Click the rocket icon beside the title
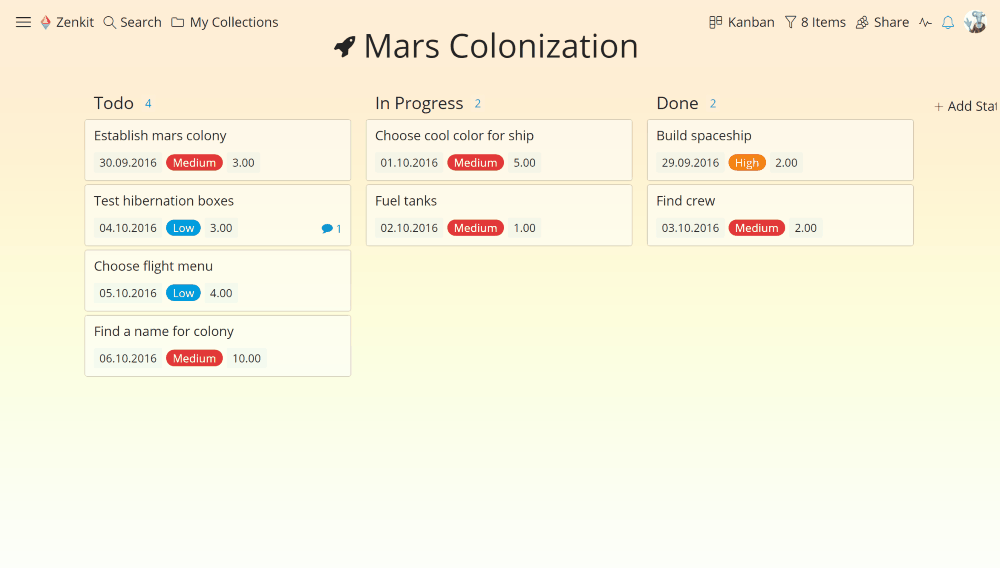The image size is (1000, 568). pyautogui.click(x=345, y=47)
